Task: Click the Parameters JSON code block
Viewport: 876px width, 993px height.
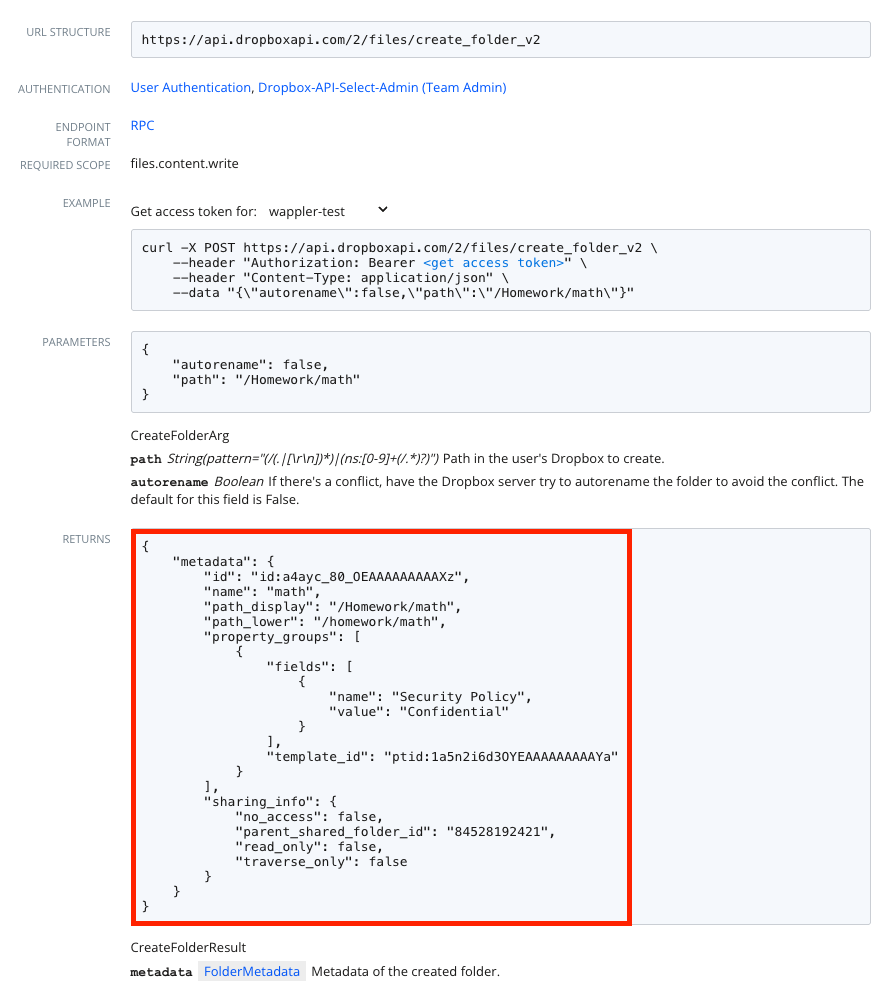Action: click(500, 372)
